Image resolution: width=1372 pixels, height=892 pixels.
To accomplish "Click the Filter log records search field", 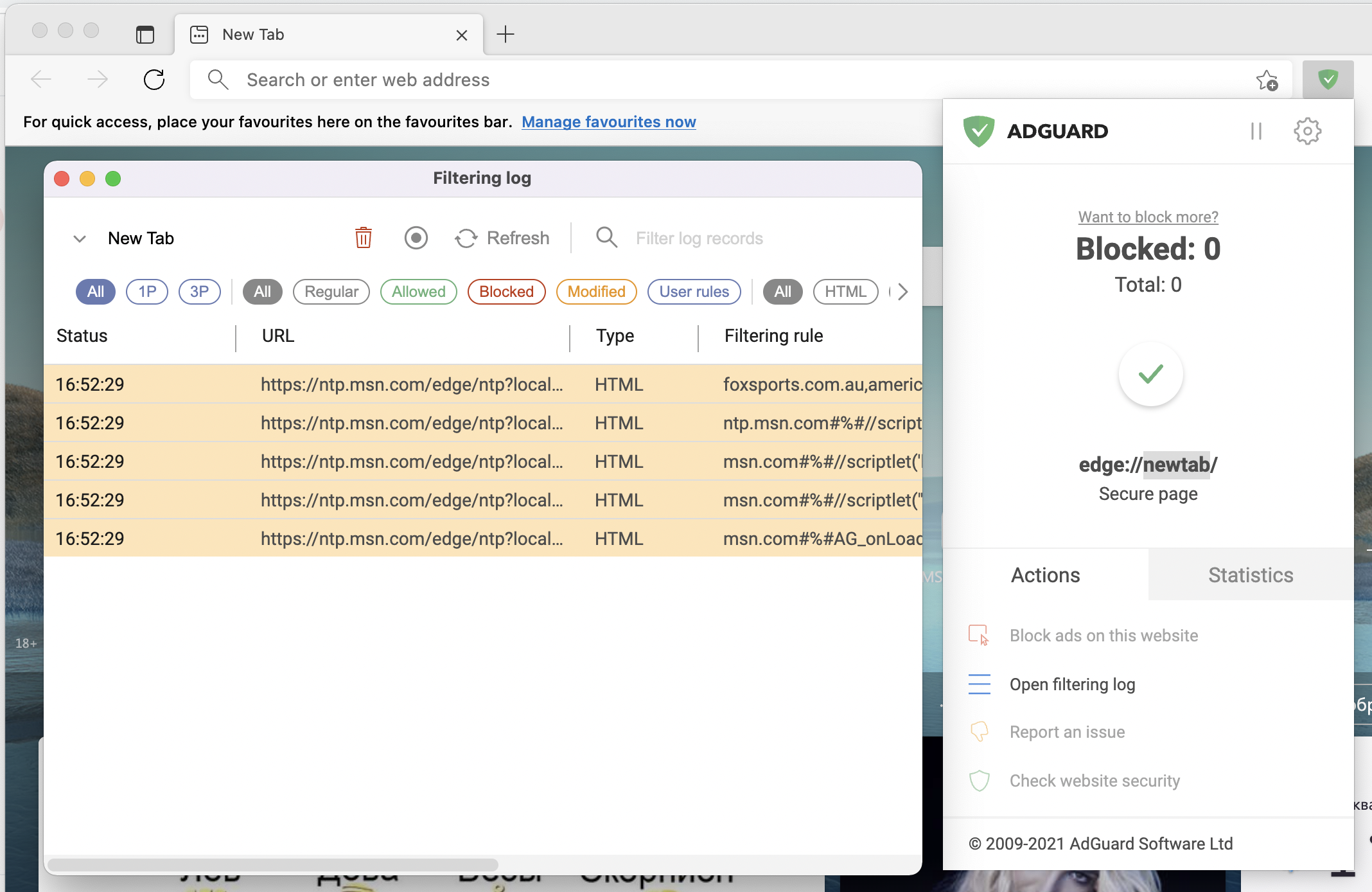I will pos(699,238).
